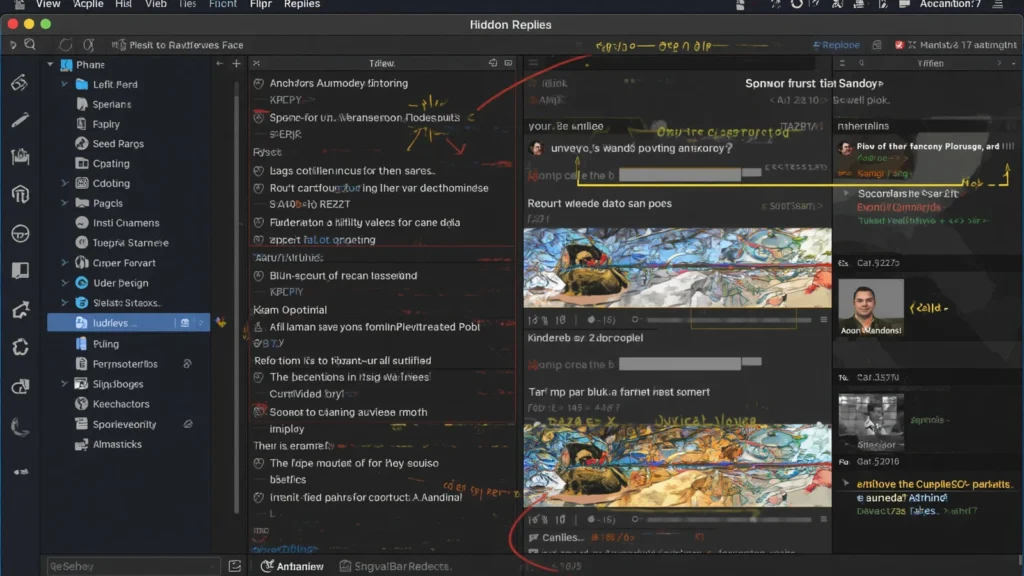Open the Antaniew tab at the bottom

(x=293, y=566)
